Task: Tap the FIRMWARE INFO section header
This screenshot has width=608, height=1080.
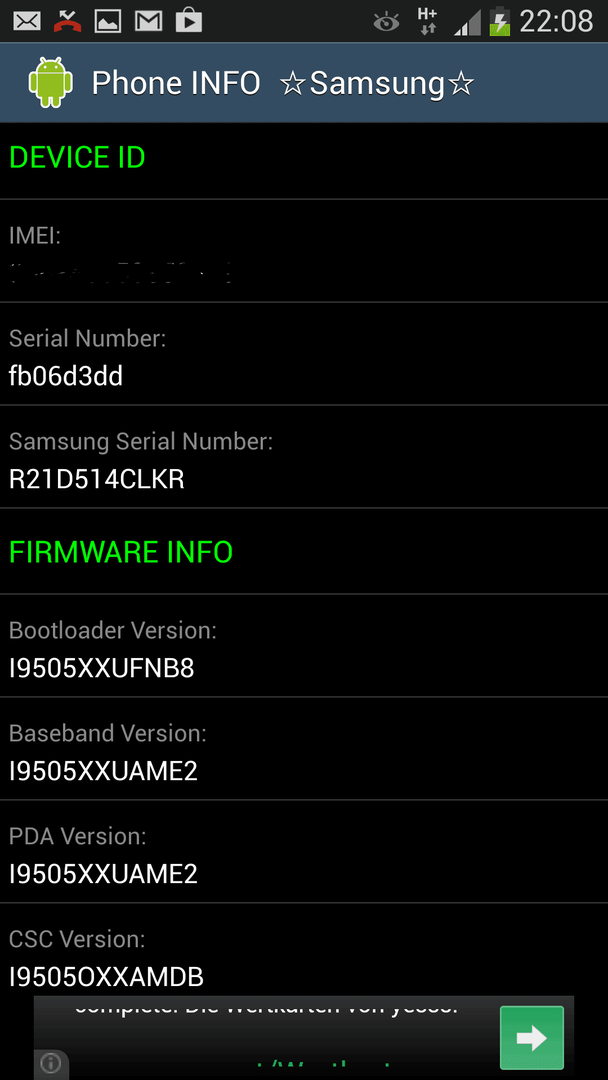Action: [x=121, y=552]
